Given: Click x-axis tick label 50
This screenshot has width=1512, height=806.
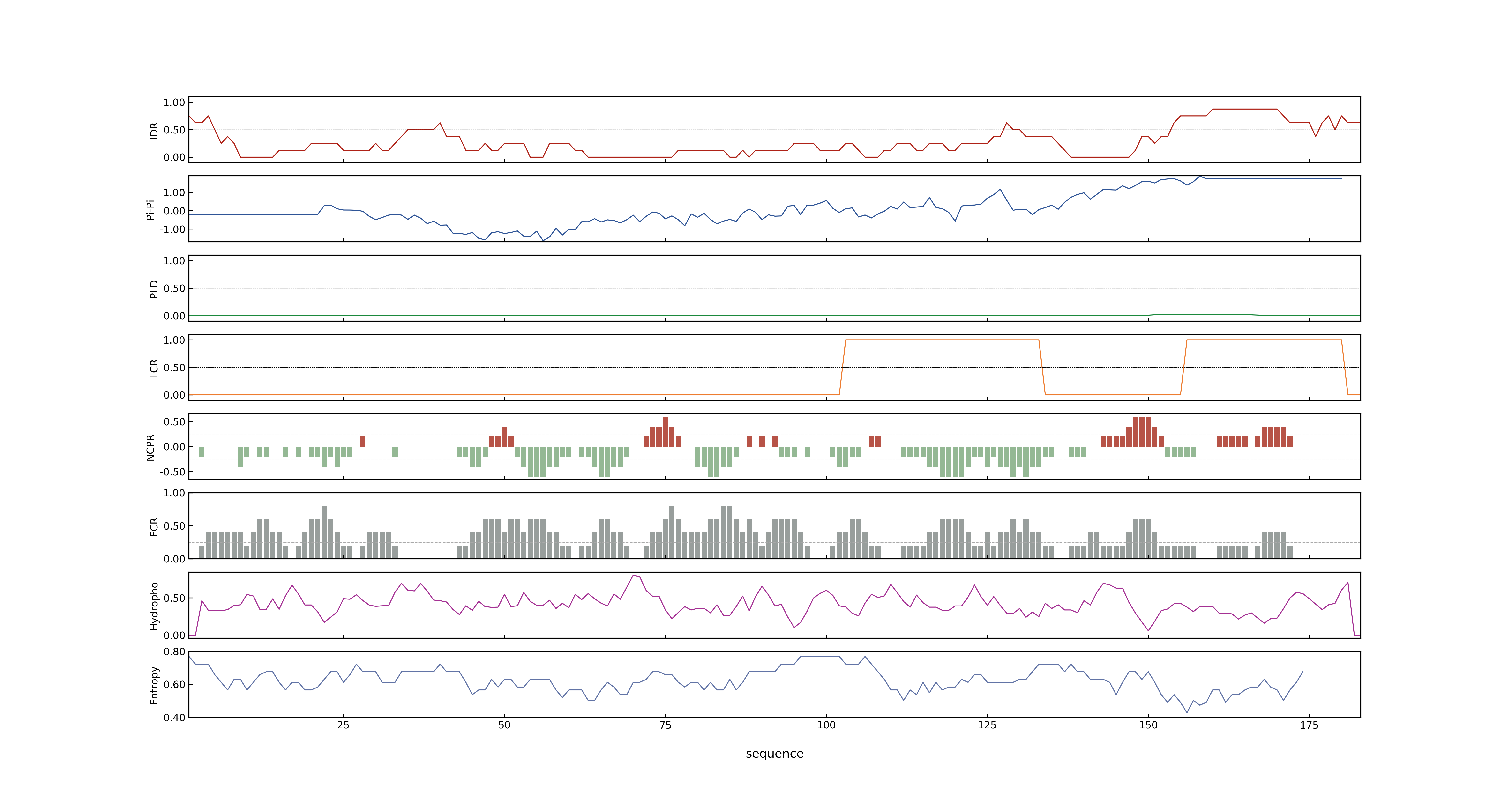Looking at the screenshot, I should coord(504,725).
